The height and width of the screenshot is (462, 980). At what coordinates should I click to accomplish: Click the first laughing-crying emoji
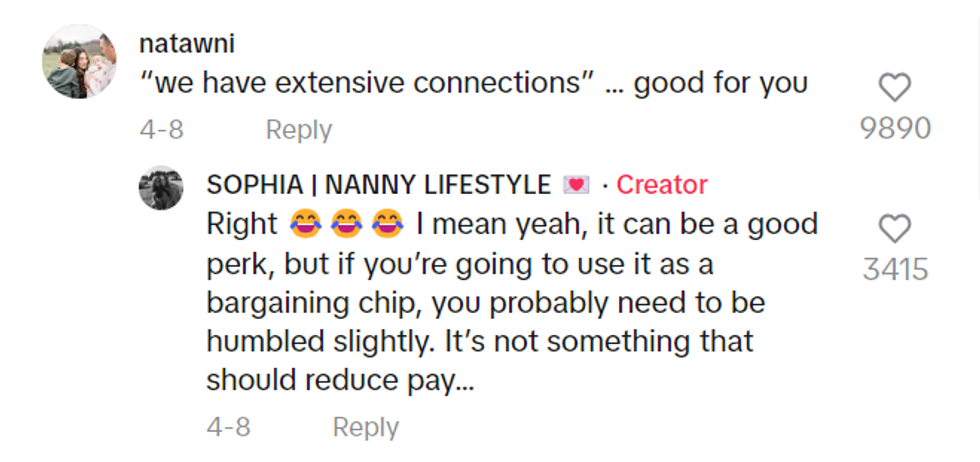coord(301,225)
